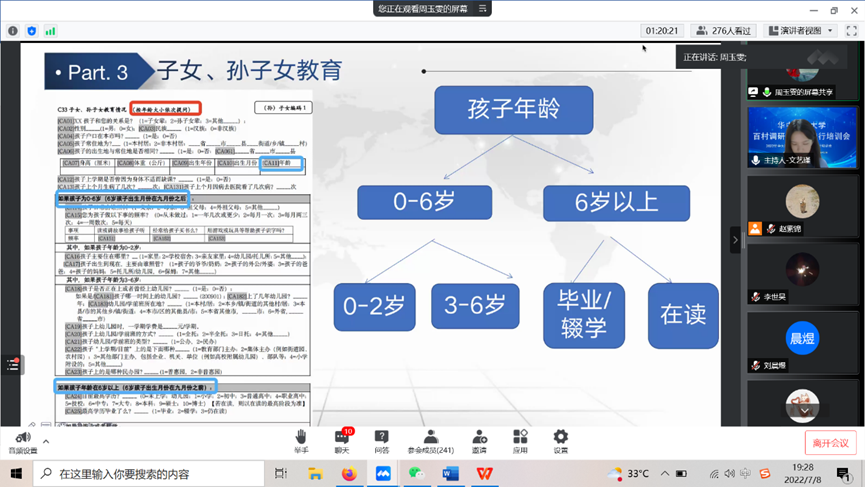Click the 离开会议 leave meeting button
Viewport: 865px width, 487px height.
(830, 442)
